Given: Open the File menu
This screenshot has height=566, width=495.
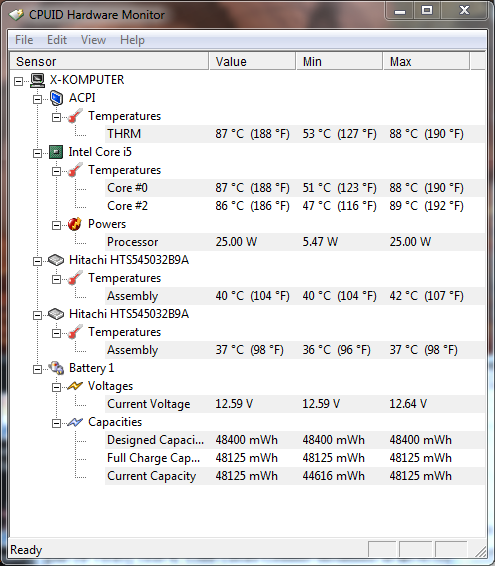Looking at the screenshot, I should tap(24, 40).
